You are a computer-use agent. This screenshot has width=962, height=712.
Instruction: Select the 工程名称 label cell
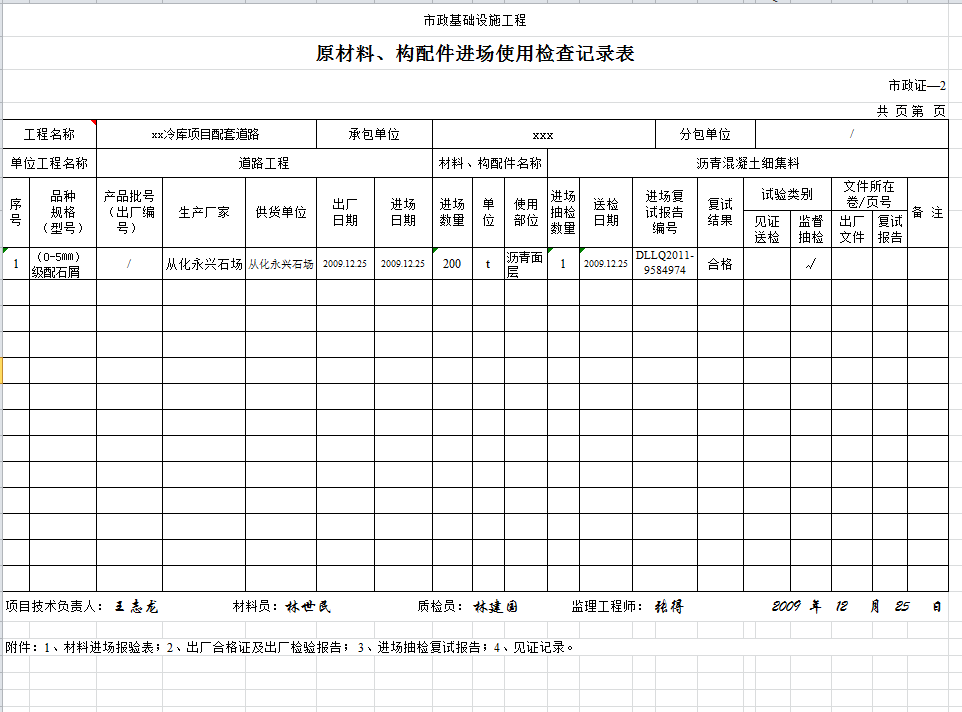pyautogui.click(x=50, y=134)
